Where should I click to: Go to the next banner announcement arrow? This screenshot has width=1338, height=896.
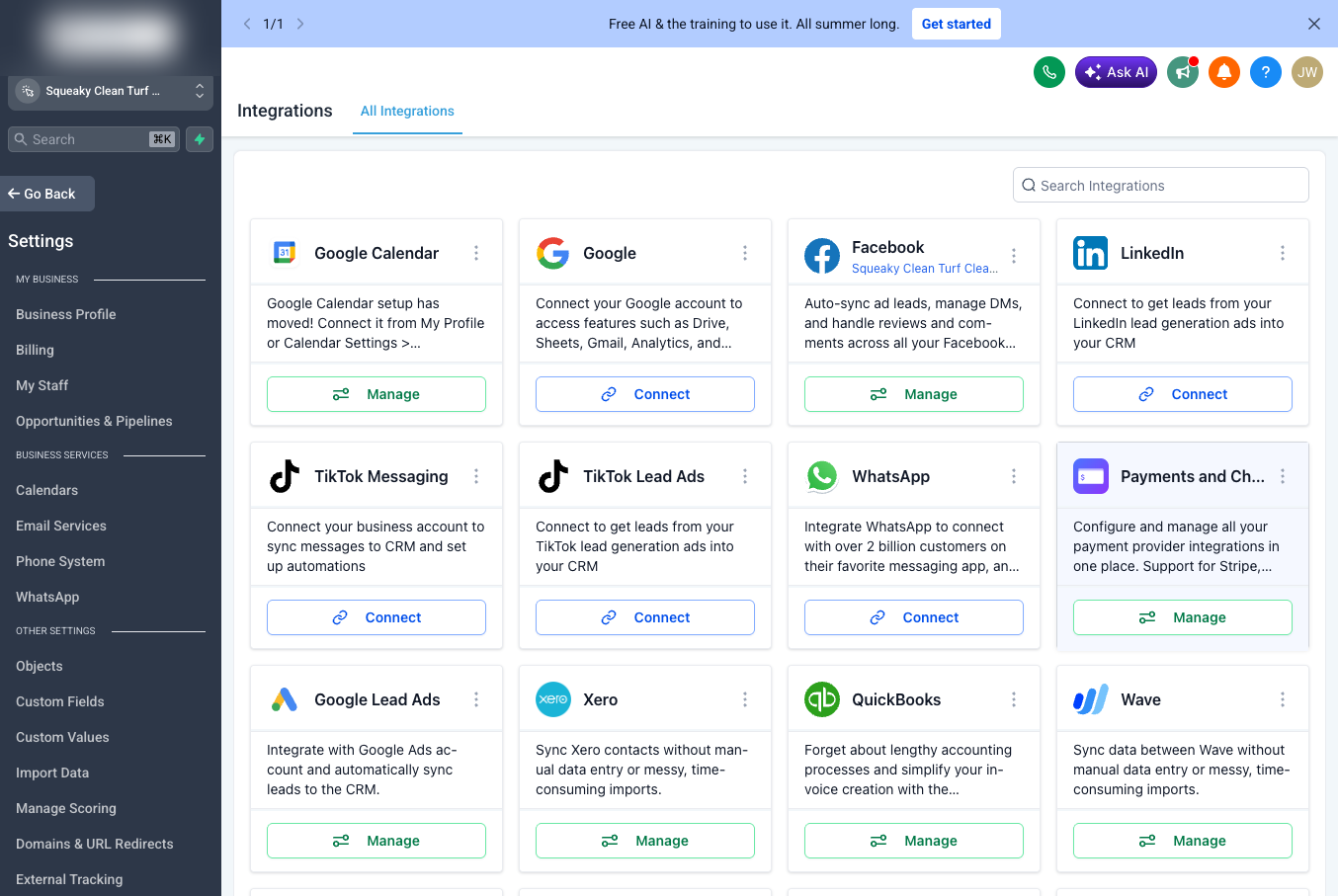pyautogui.click(x=300, y=24)
